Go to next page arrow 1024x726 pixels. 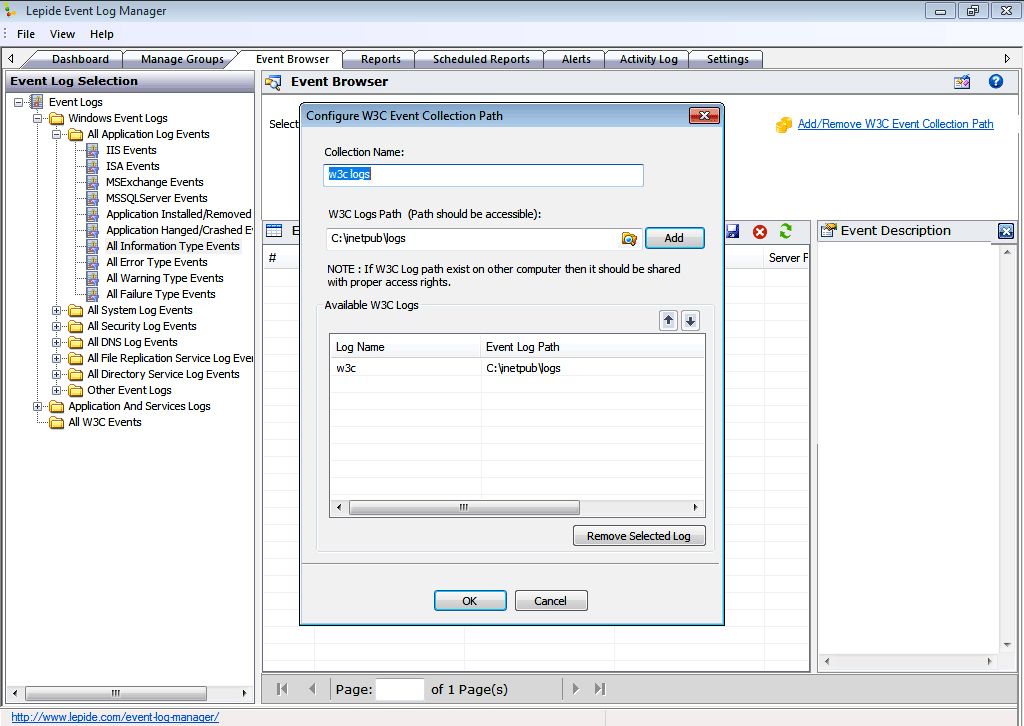click(575, 689)
